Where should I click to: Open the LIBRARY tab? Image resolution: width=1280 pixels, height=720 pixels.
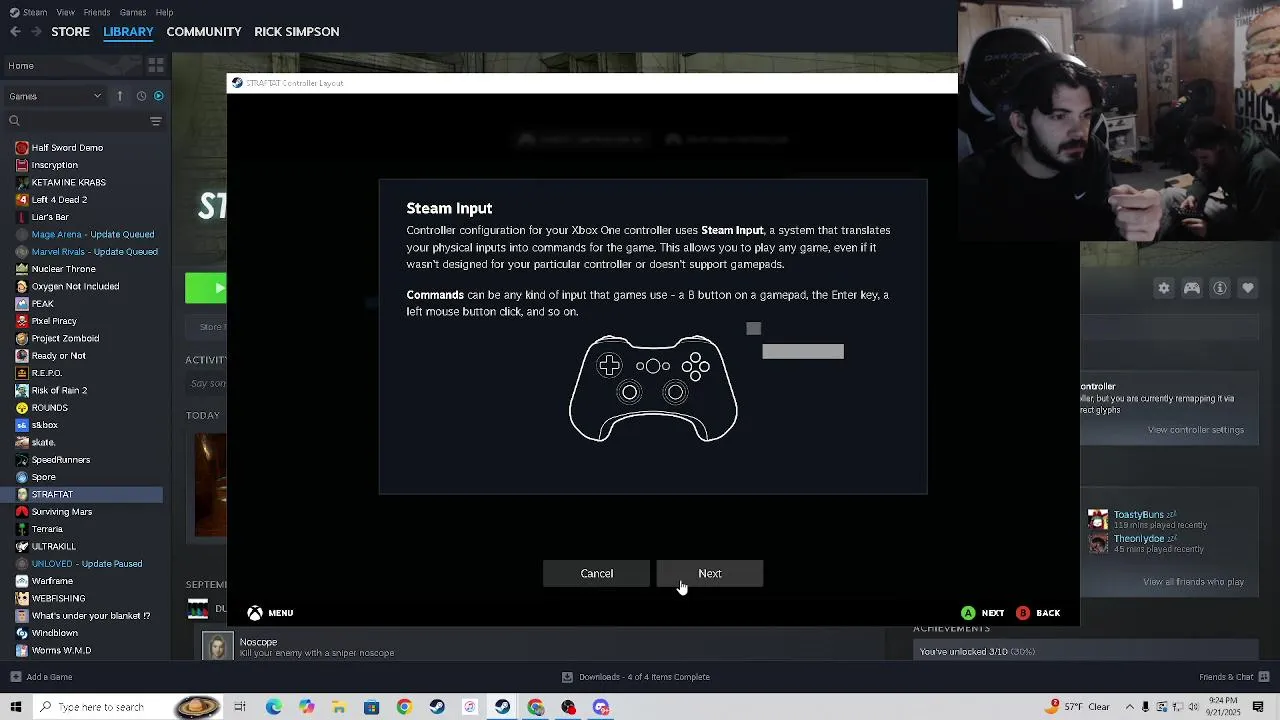click(128, 32)
